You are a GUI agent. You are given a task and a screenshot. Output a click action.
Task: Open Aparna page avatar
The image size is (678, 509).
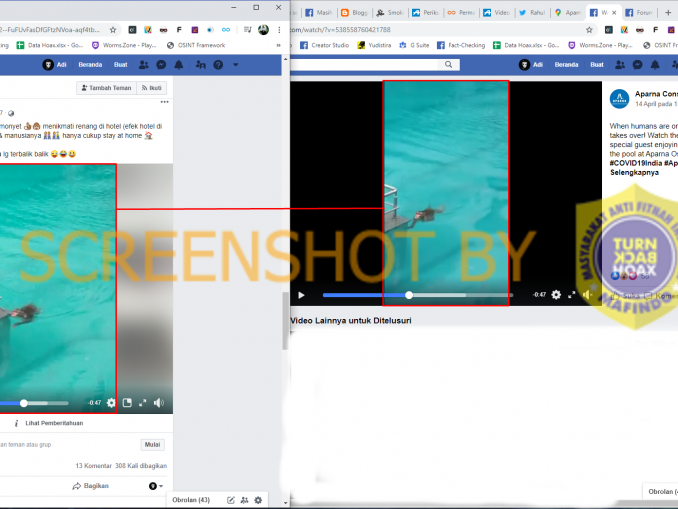619,99
